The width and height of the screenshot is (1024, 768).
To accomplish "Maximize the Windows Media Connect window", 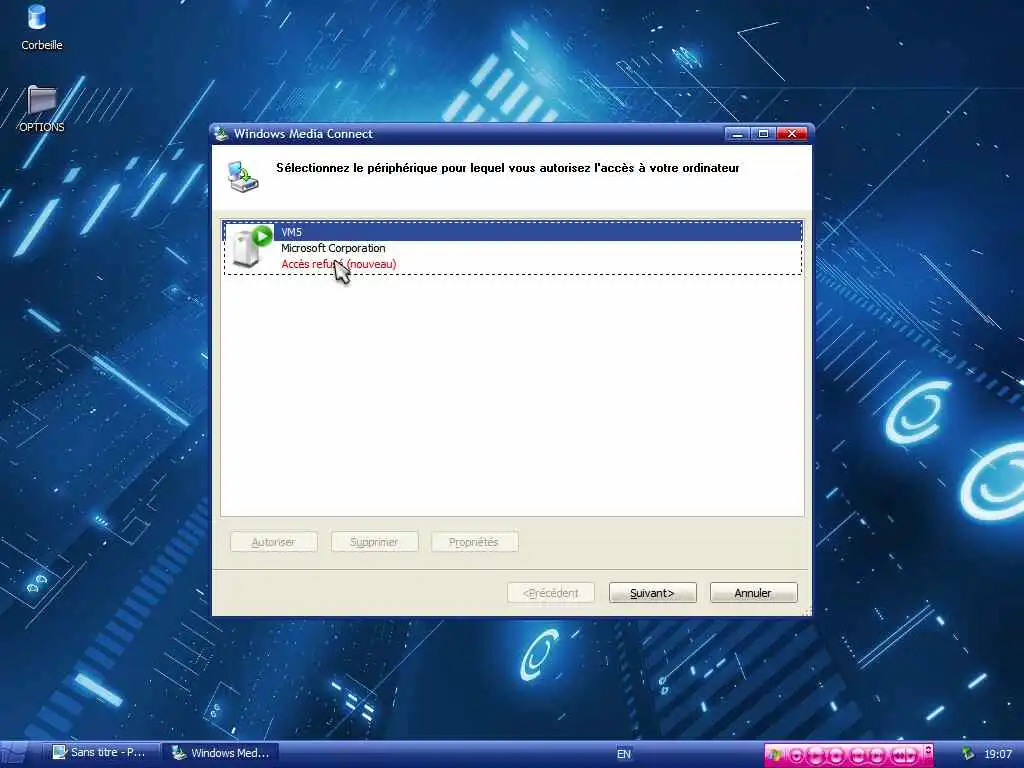I will point(763,134).
